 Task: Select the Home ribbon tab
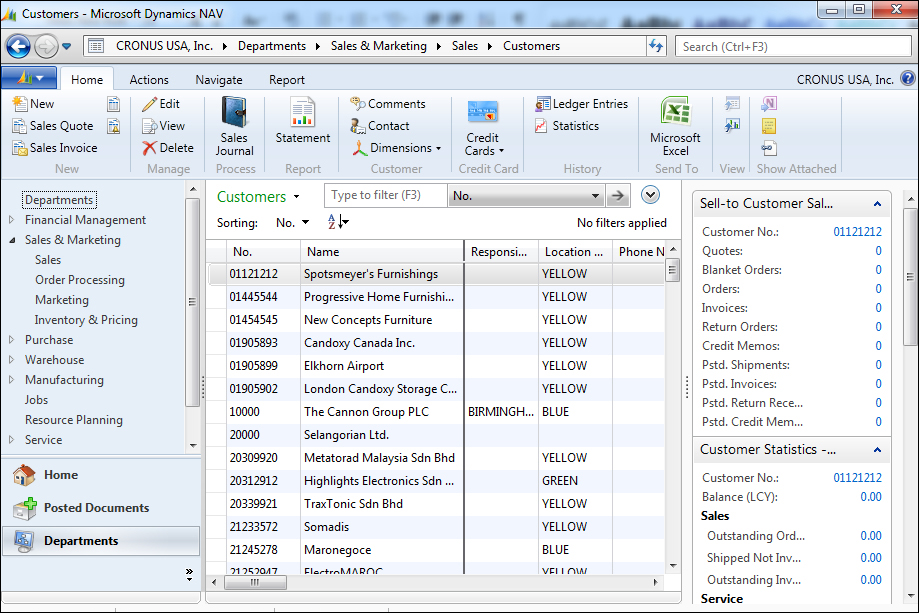click(87, 80)
